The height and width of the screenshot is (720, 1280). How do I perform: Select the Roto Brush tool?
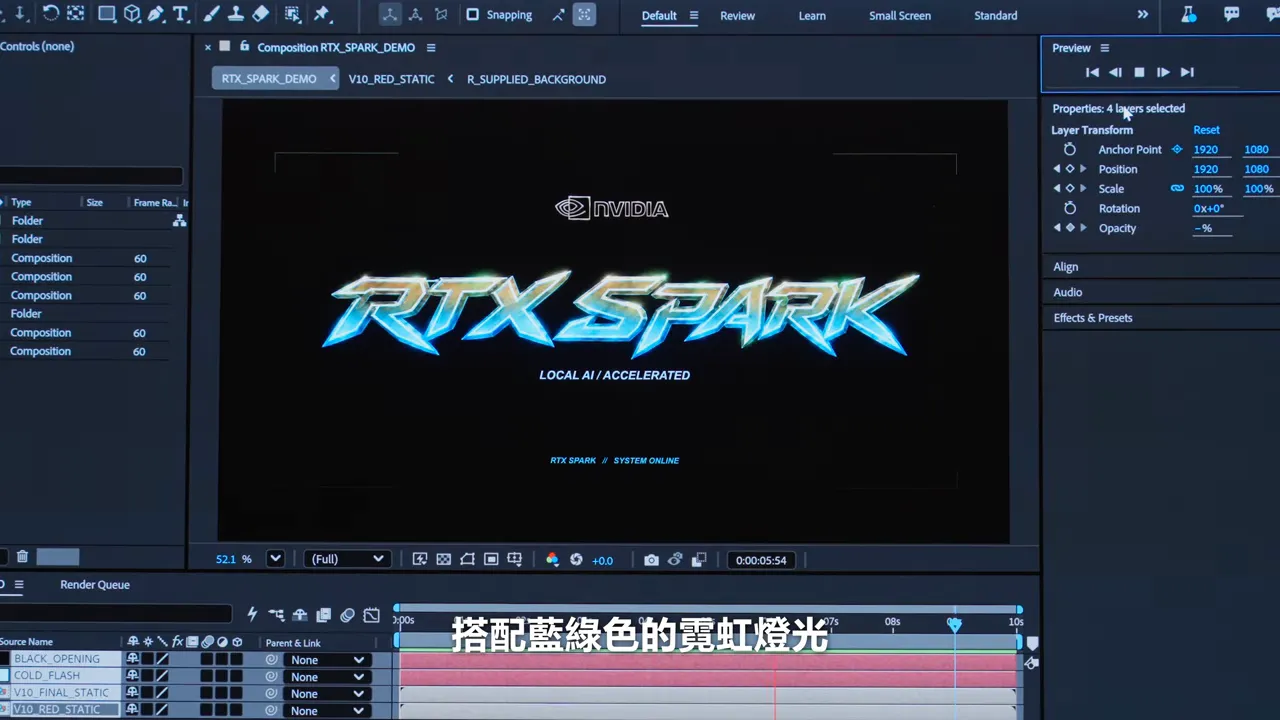tap(292, 14)
